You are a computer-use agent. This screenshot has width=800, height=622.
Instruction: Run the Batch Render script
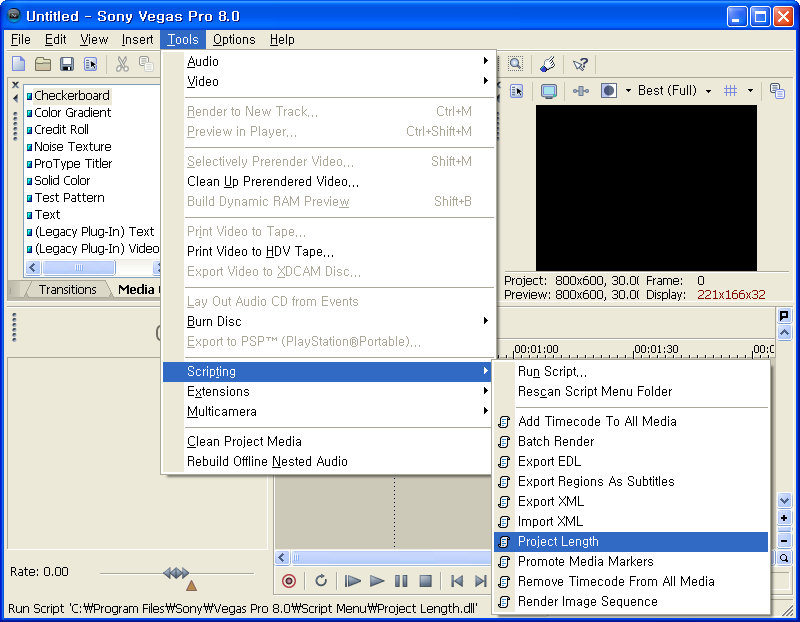tap(631, 441)
